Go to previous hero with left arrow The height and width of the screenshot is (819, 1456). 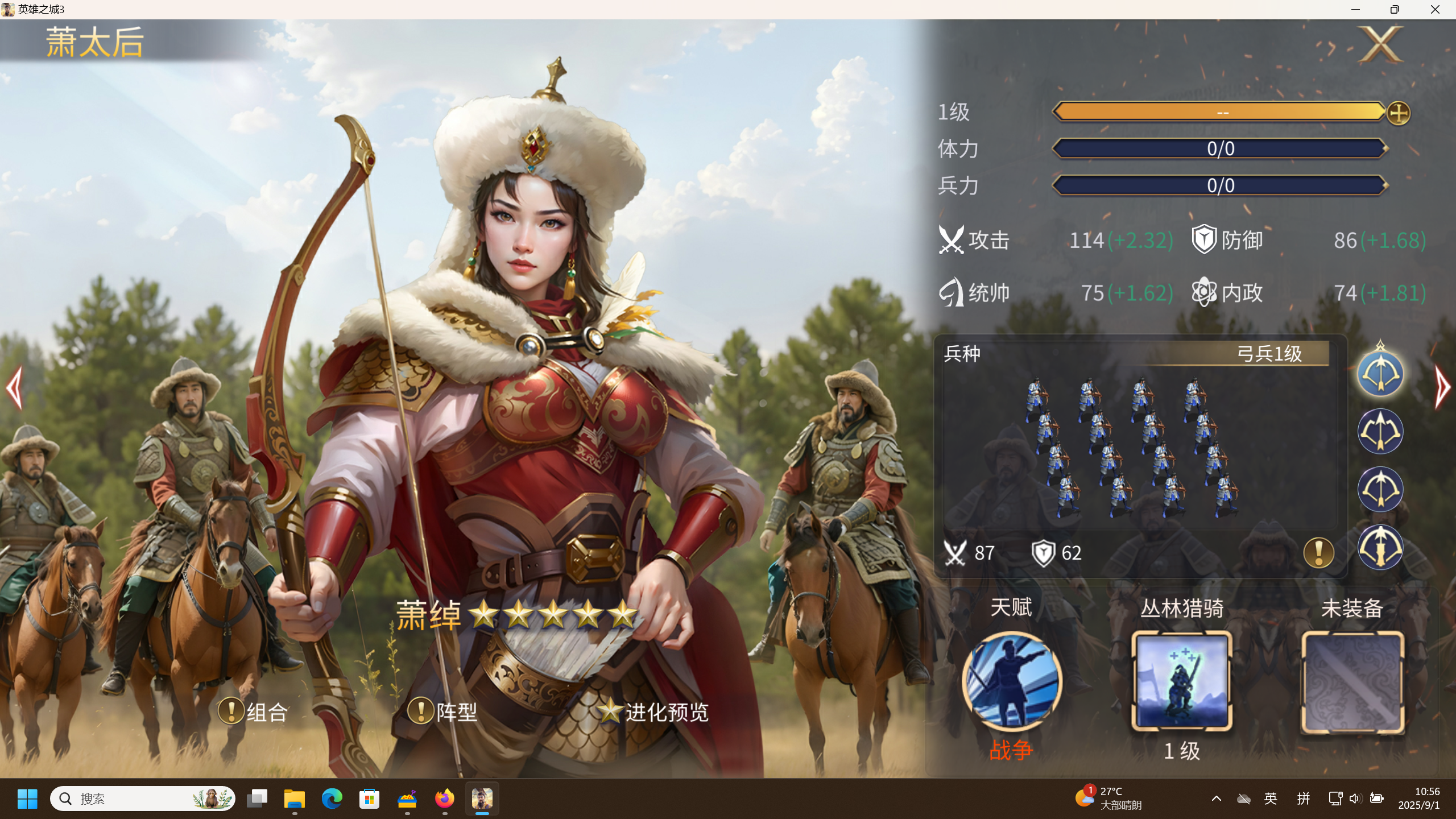(15, 388)
